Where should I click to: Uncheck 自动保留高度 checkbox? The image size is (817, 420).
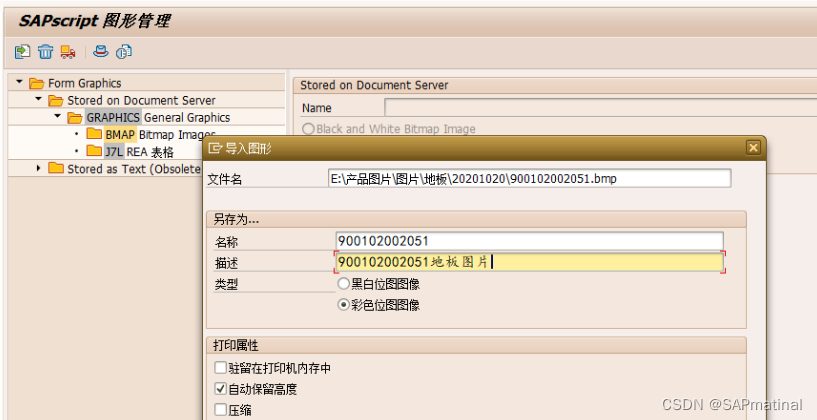(220, 389)
